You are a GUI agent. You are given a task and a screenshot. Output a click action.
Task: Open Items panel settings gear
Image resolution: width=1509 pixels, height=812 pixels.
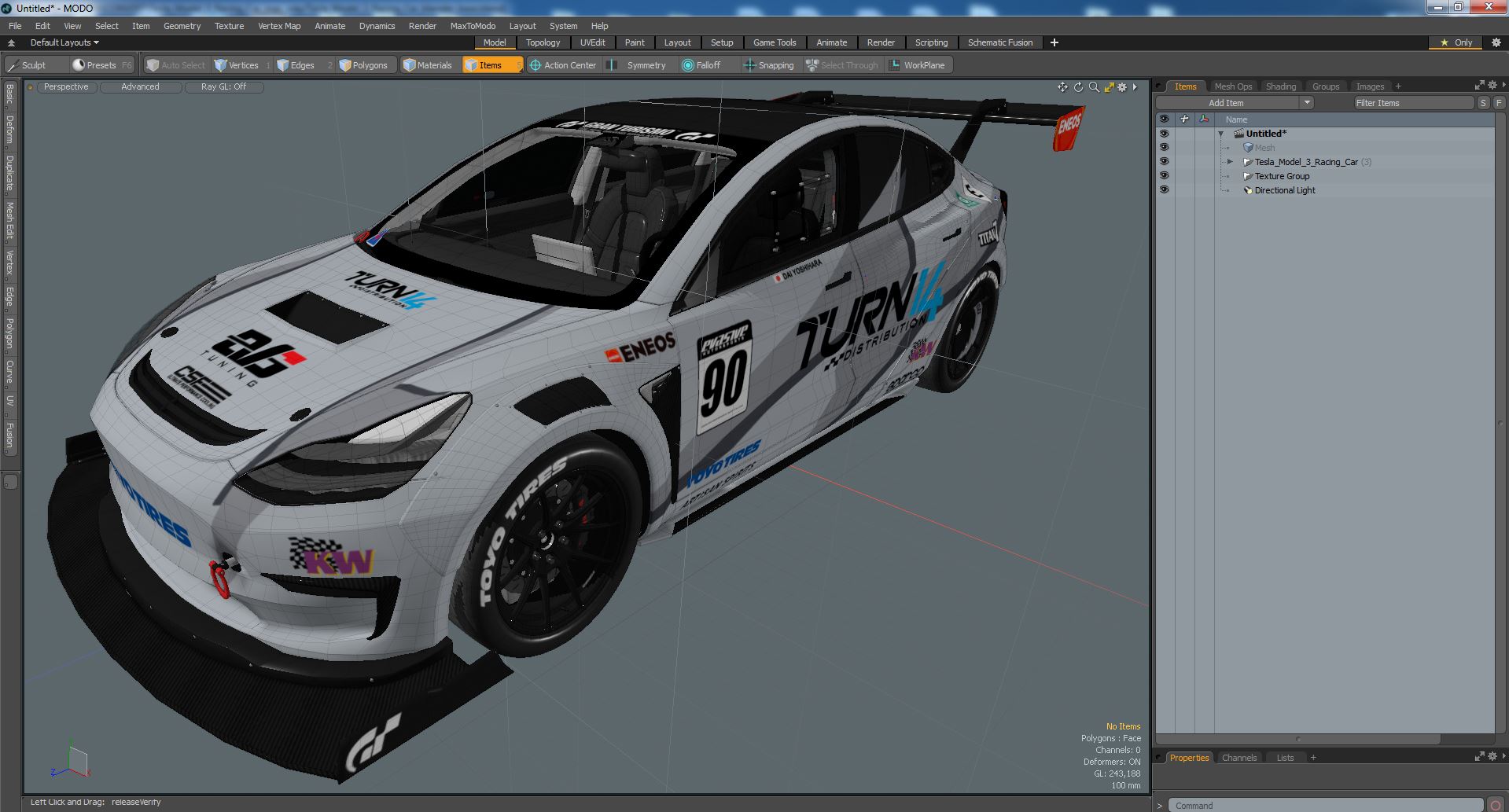point(1492,85)
